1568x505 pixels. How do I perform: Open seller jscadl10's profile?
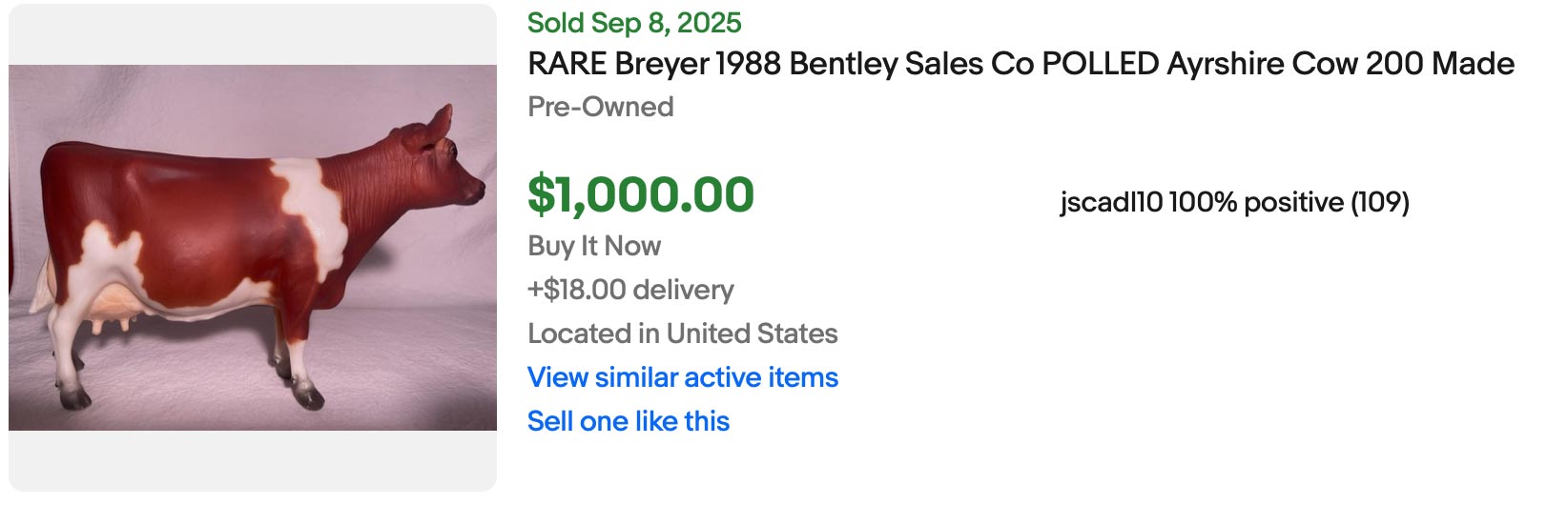[x=1111, y=202]
